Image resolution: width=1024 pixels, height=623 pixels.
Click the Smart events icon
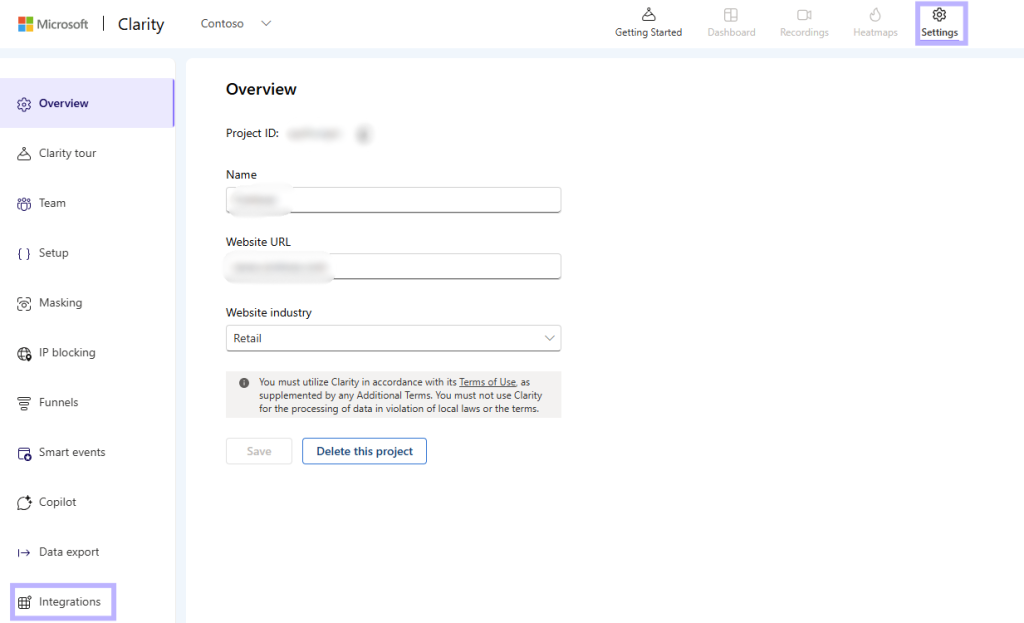(24, 453)
